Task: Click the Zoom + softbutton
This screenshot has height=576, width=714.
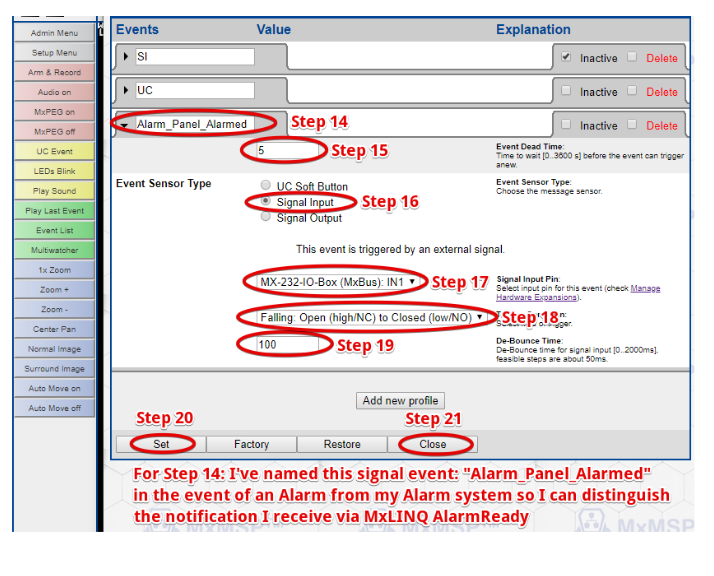Action: 54,290
